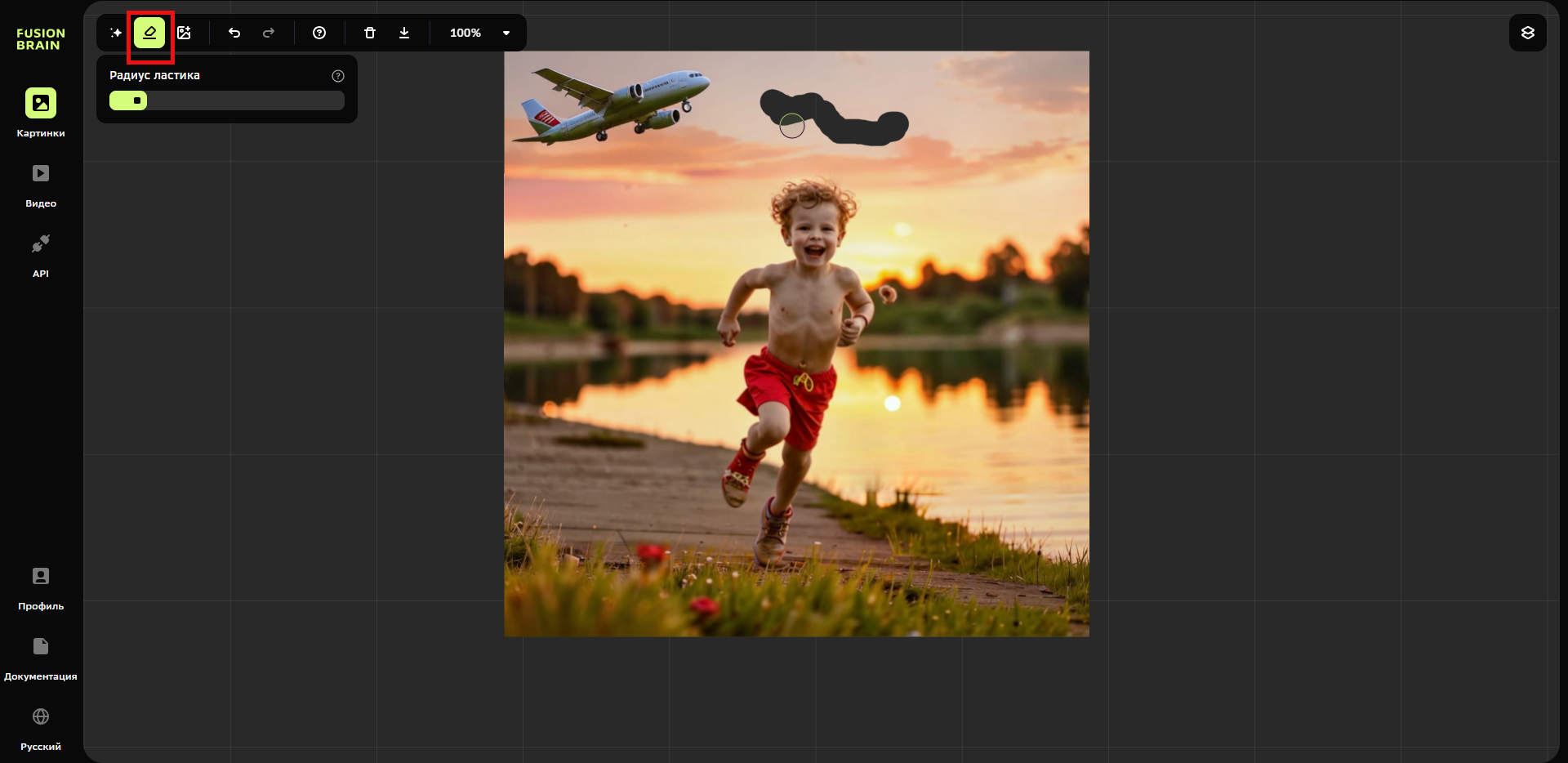1568x763 pixels.
Task: Click the Fusion Brain logo
Action: (40, 39)
